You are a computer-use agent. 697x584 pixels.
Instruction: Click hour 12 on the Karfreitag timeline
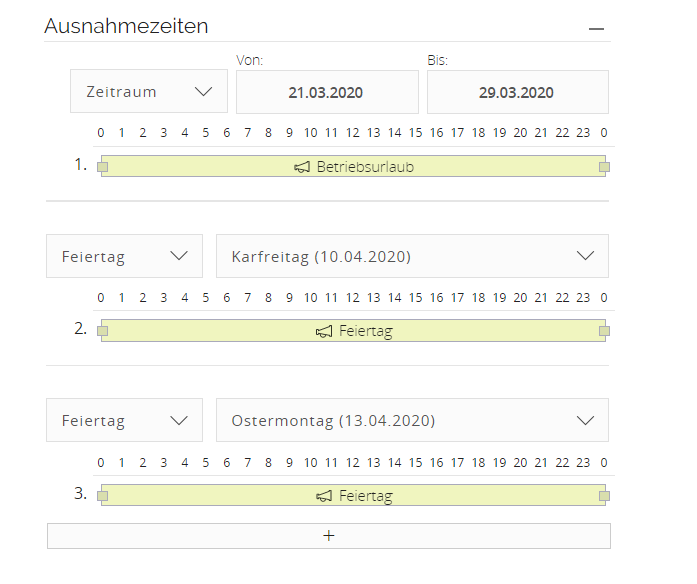tap(353, 297)
